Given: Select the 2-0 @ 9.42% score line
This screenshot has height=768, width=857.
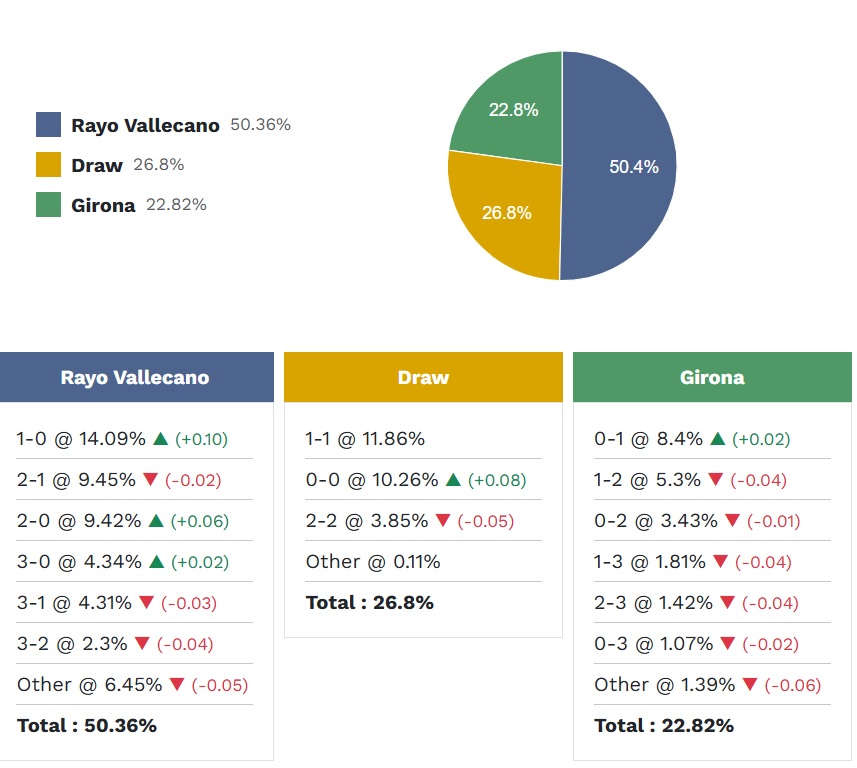Looking at the screenshot, I should click(x=79, y=521).
